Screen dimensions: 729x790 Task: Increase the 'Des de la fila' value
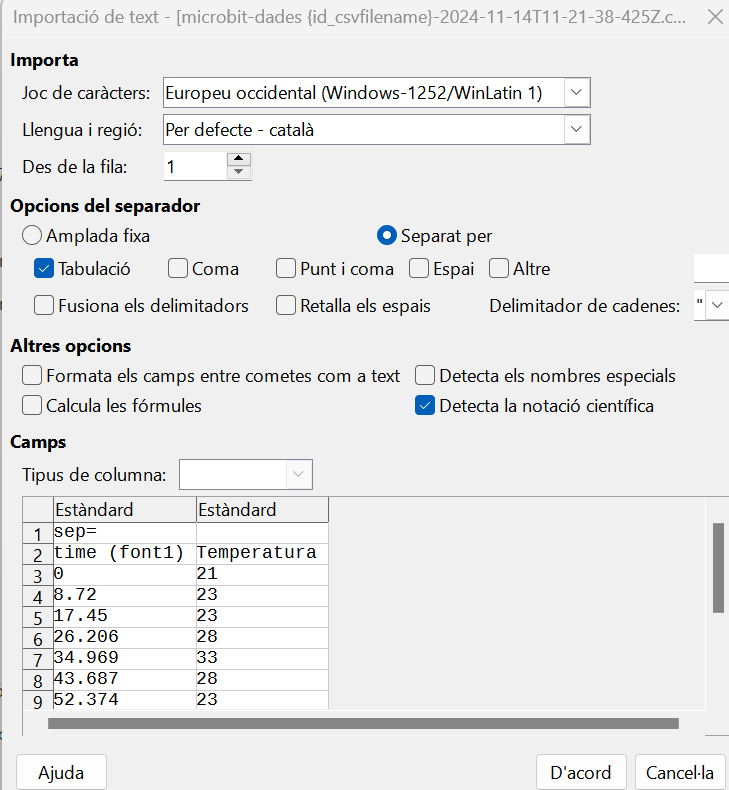[238, 159]
